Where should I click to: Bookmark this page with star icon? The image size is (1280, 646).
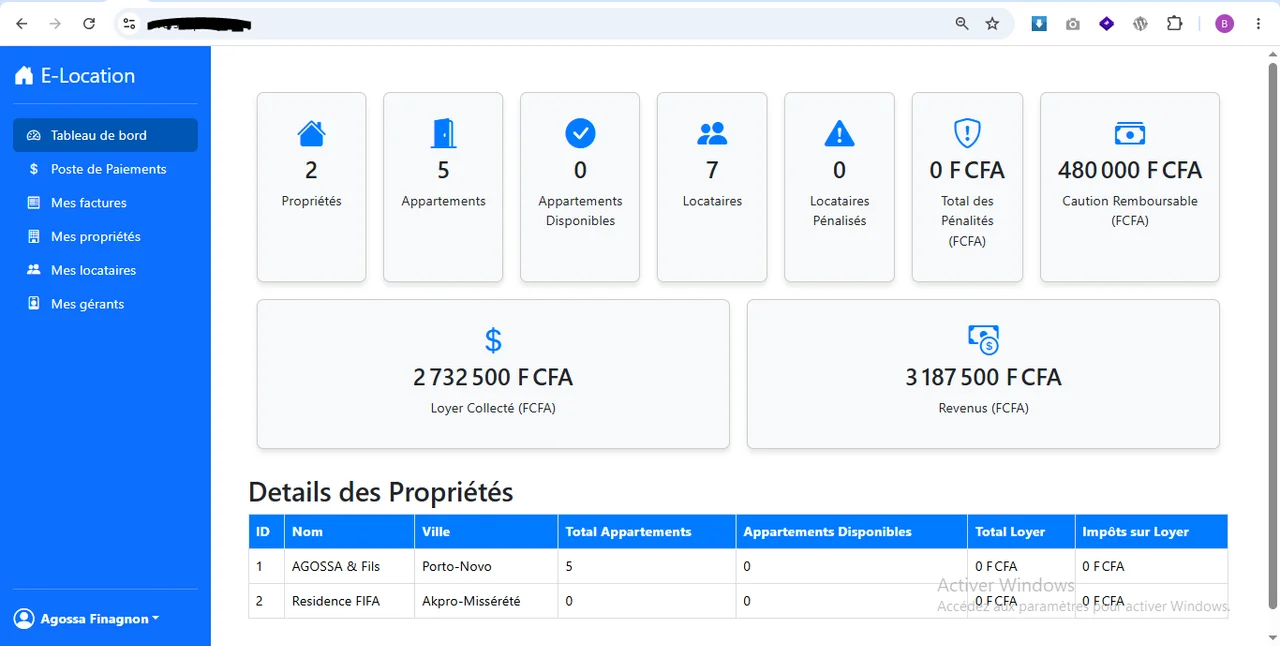coord(992,24)
